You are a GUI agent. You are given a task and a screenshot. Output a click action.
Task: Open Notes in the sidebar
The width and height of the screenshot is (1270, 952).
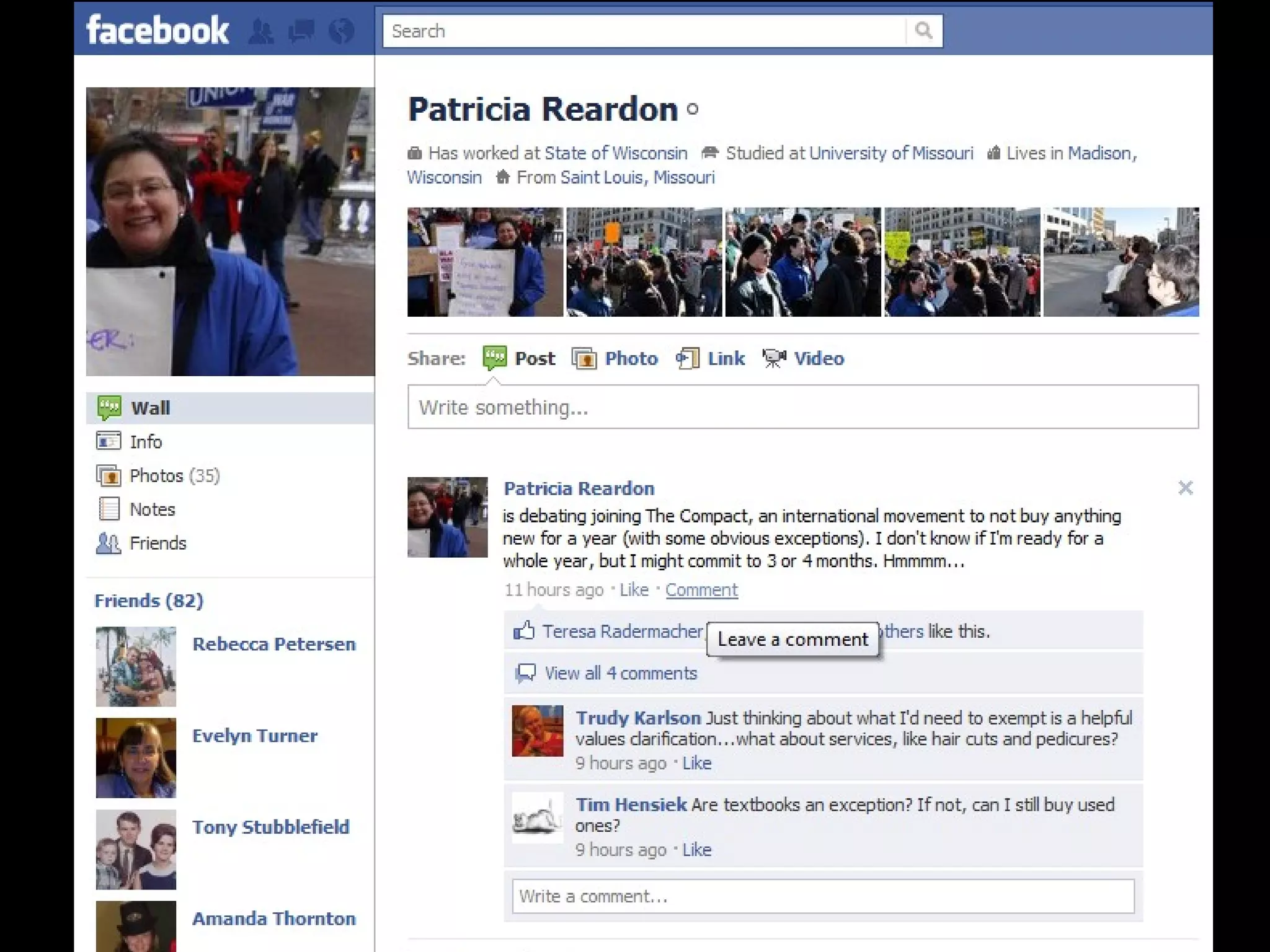[x=152, y=509]
